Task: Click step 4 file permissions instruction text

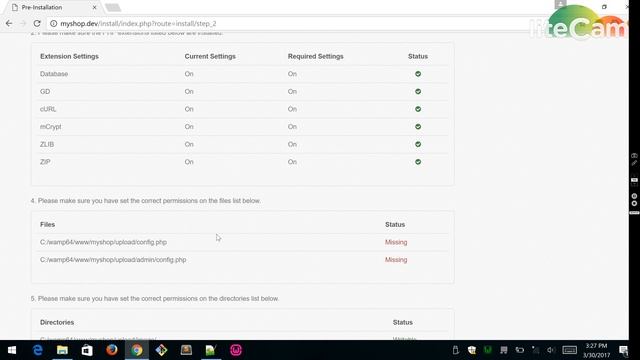Action: click(x=146, y=201)
